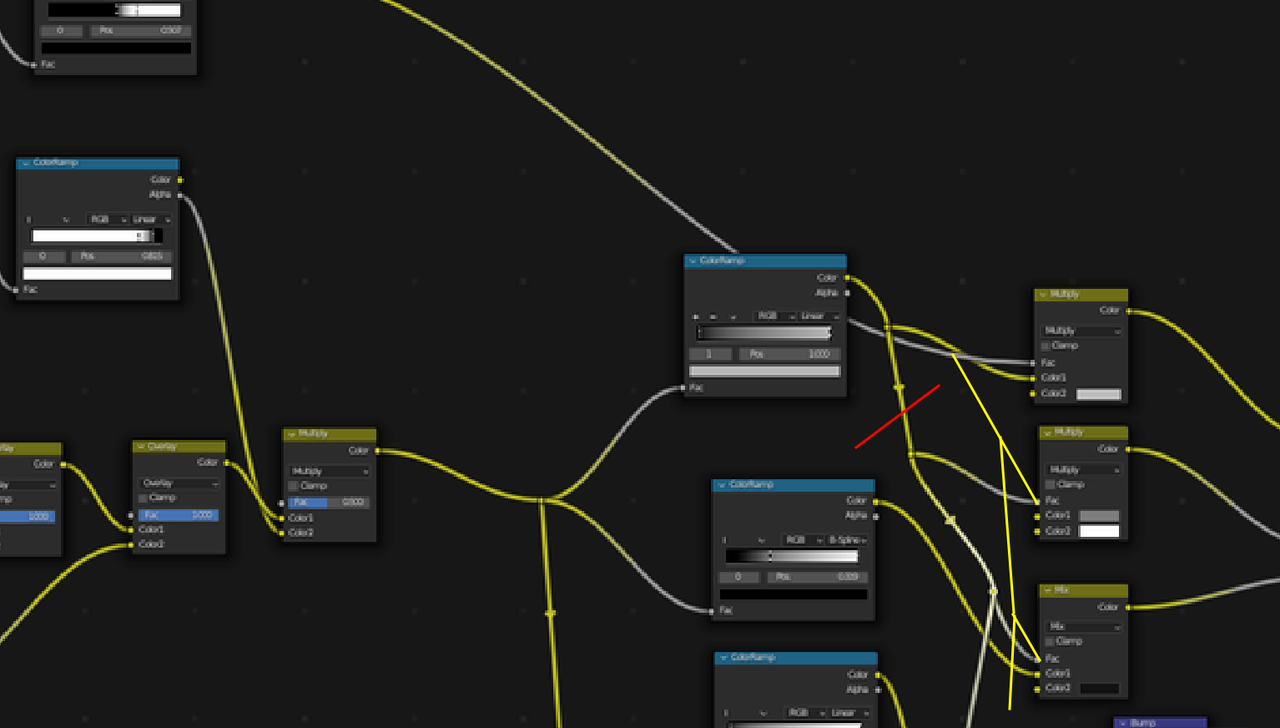Open the white Color2 swatch on Multiply
The image size is (1280, 728).
(1100, 531)
